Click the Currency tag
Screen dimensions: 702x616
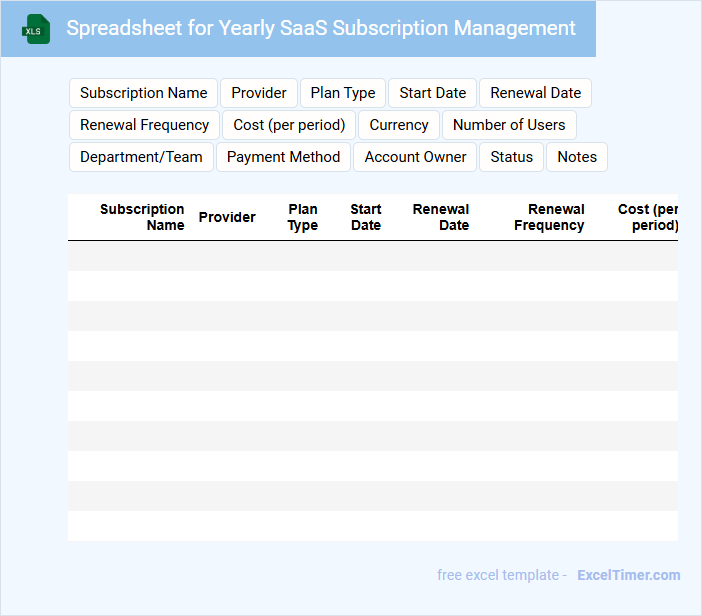(399, 125)
